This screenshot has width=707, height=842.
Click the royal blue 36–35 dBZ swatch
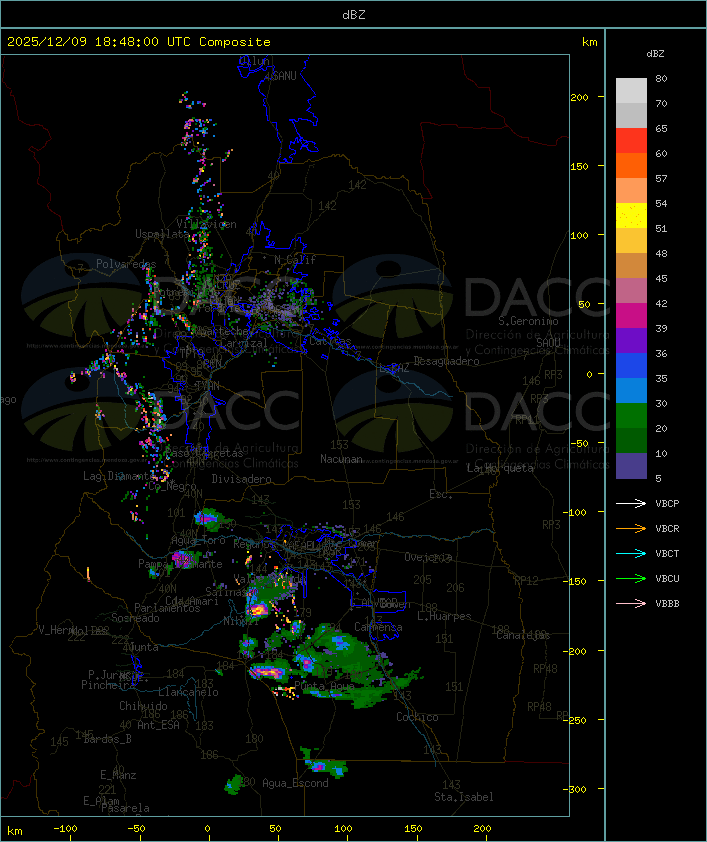[x=631, y=366]
